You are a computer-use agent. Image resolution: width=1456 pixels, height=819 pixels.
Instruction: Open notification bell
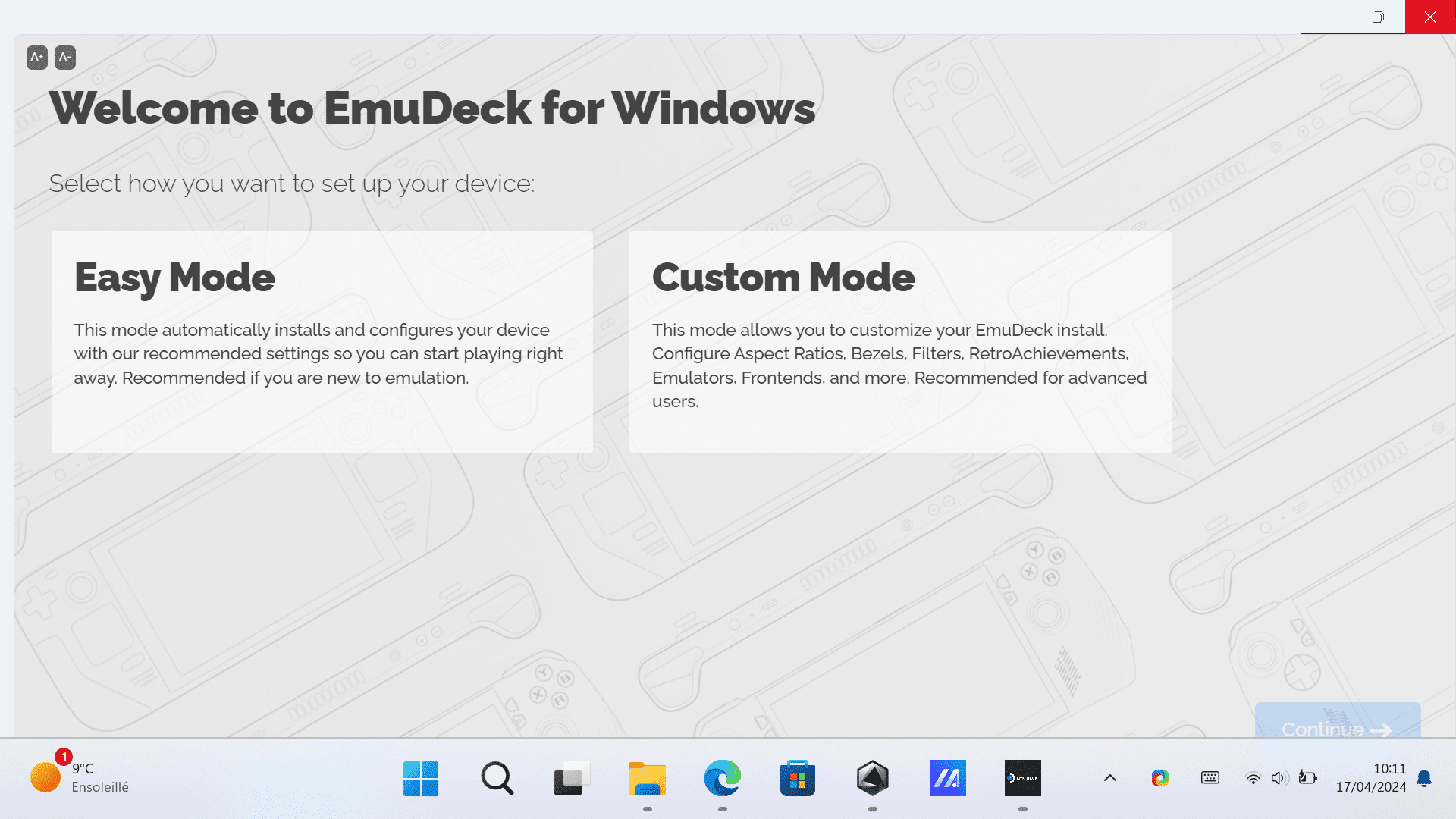pyautogui.click(x=1424, y=779)
